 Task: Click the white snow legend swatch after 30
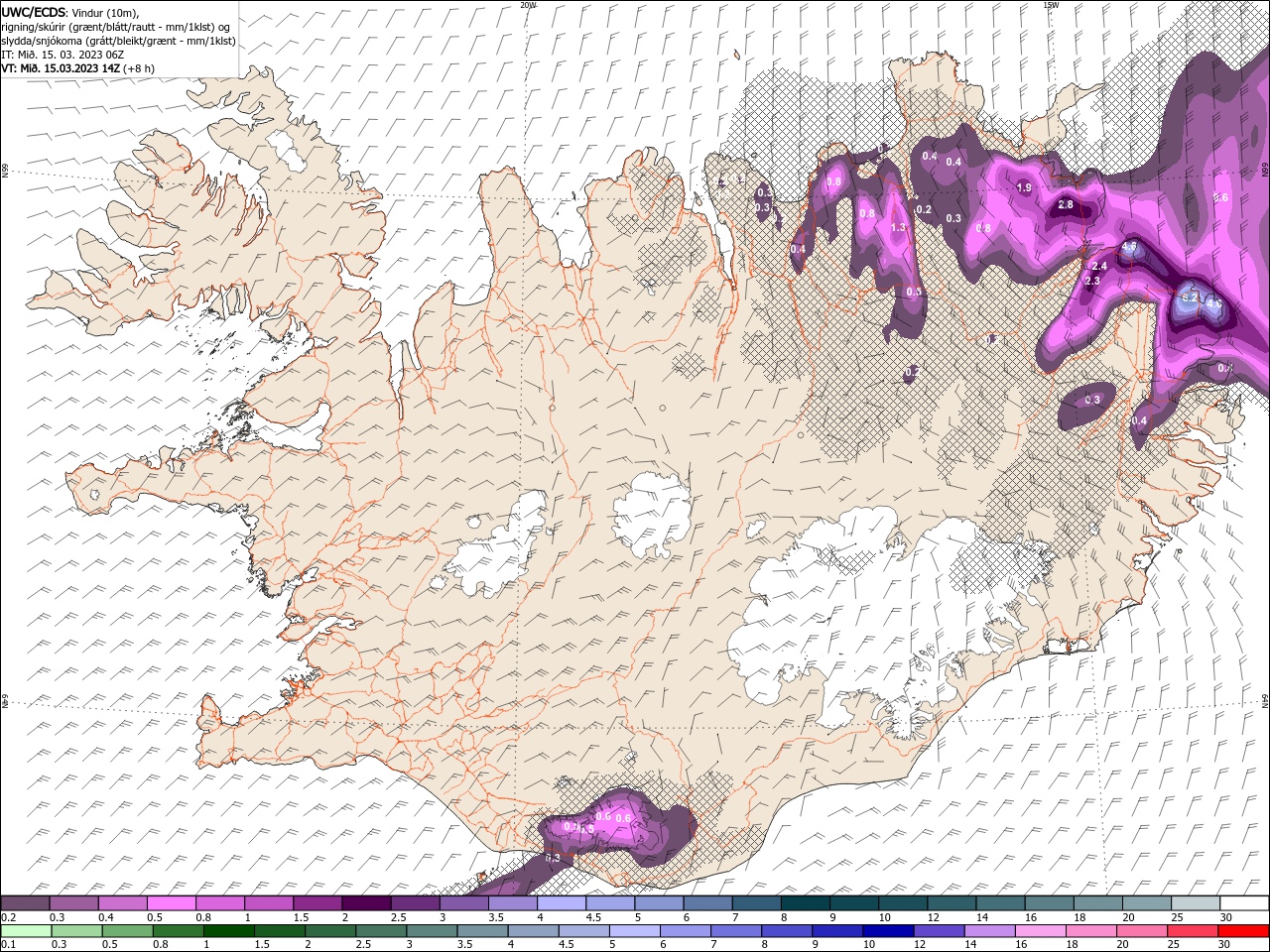[1244, 903]
